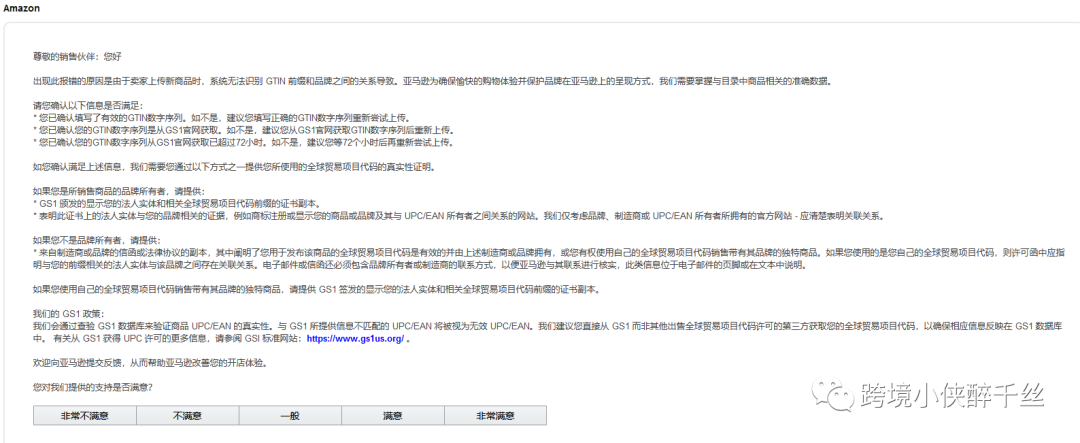Rate support as 不满意

[187, 415]
